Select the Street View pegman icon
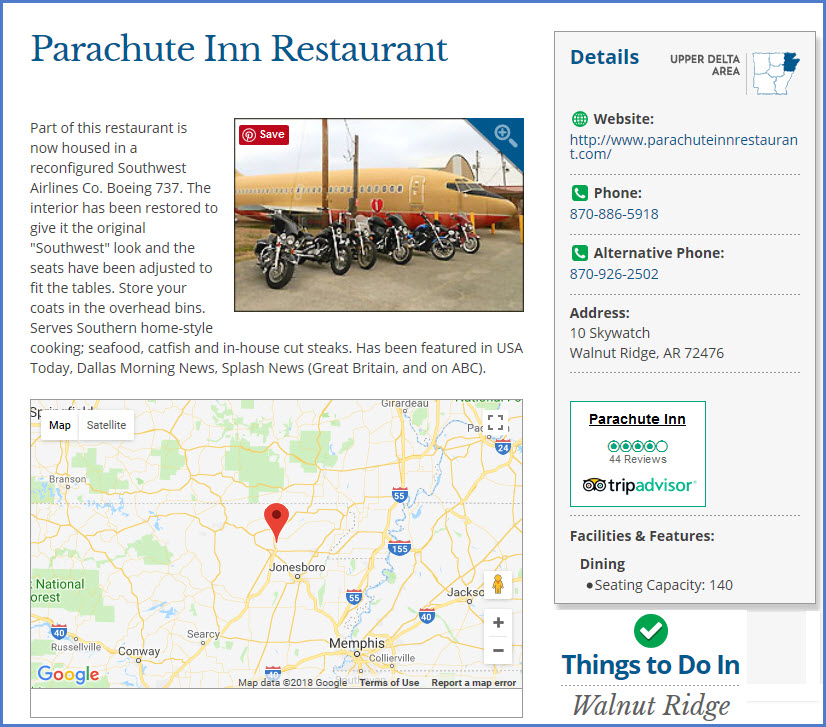This screenshot has width=826, height=727. click(x=498, y=585)
